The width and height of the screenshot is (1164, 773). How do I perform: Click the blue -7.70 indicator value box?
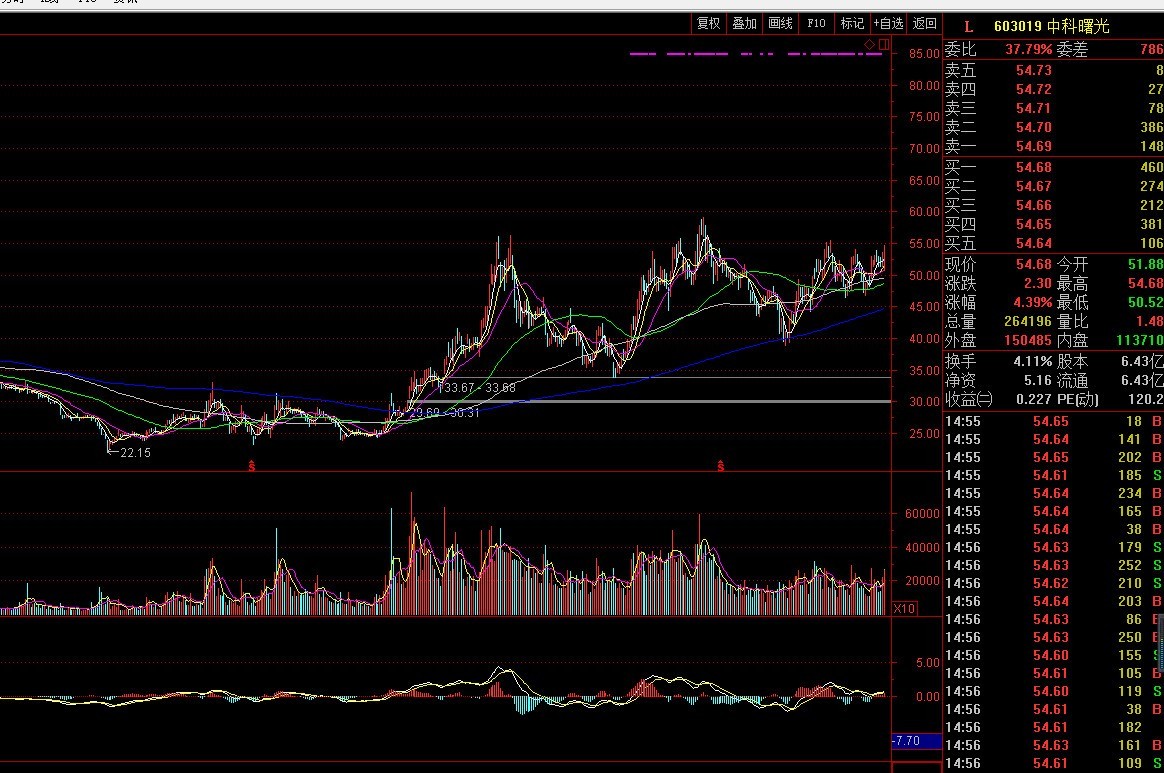point(917,741)
